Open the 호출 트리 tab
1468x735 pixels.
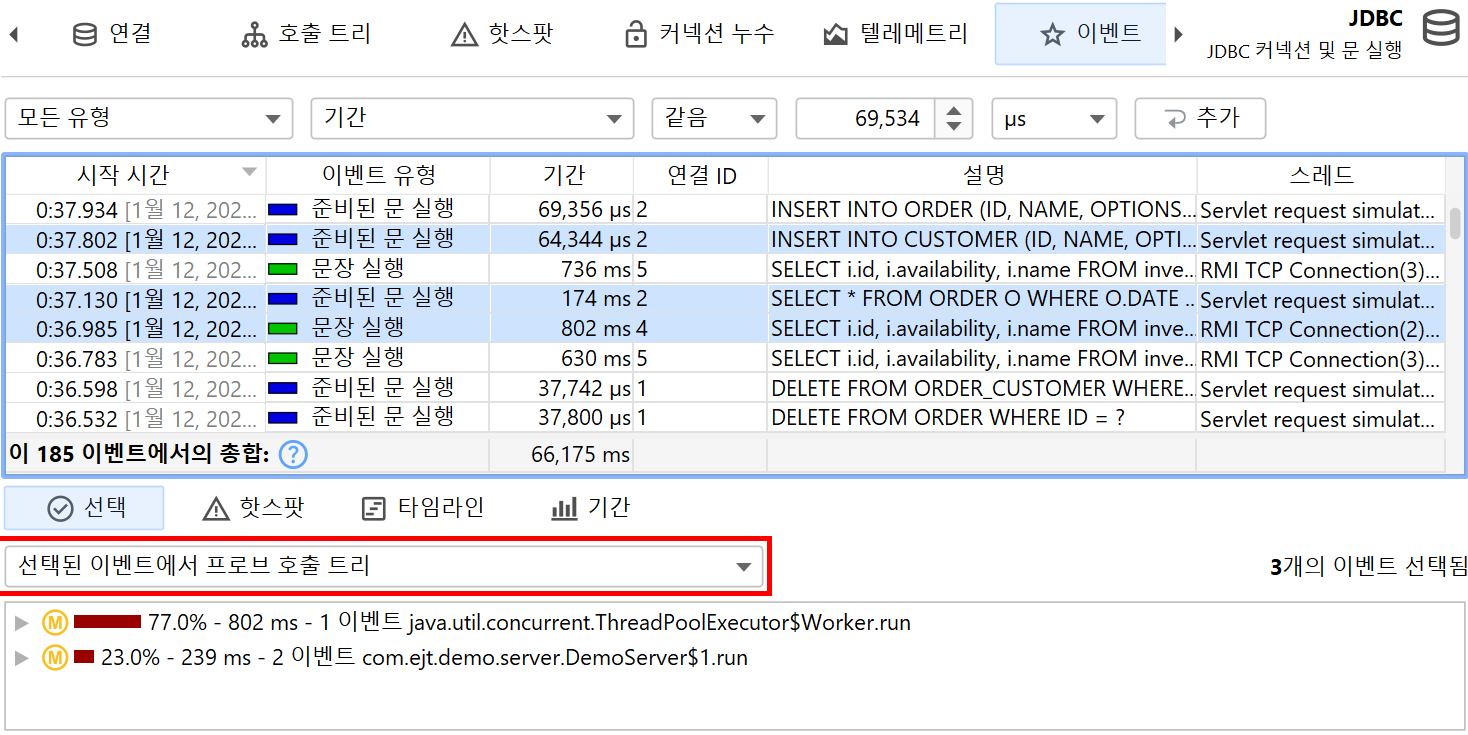306,34
